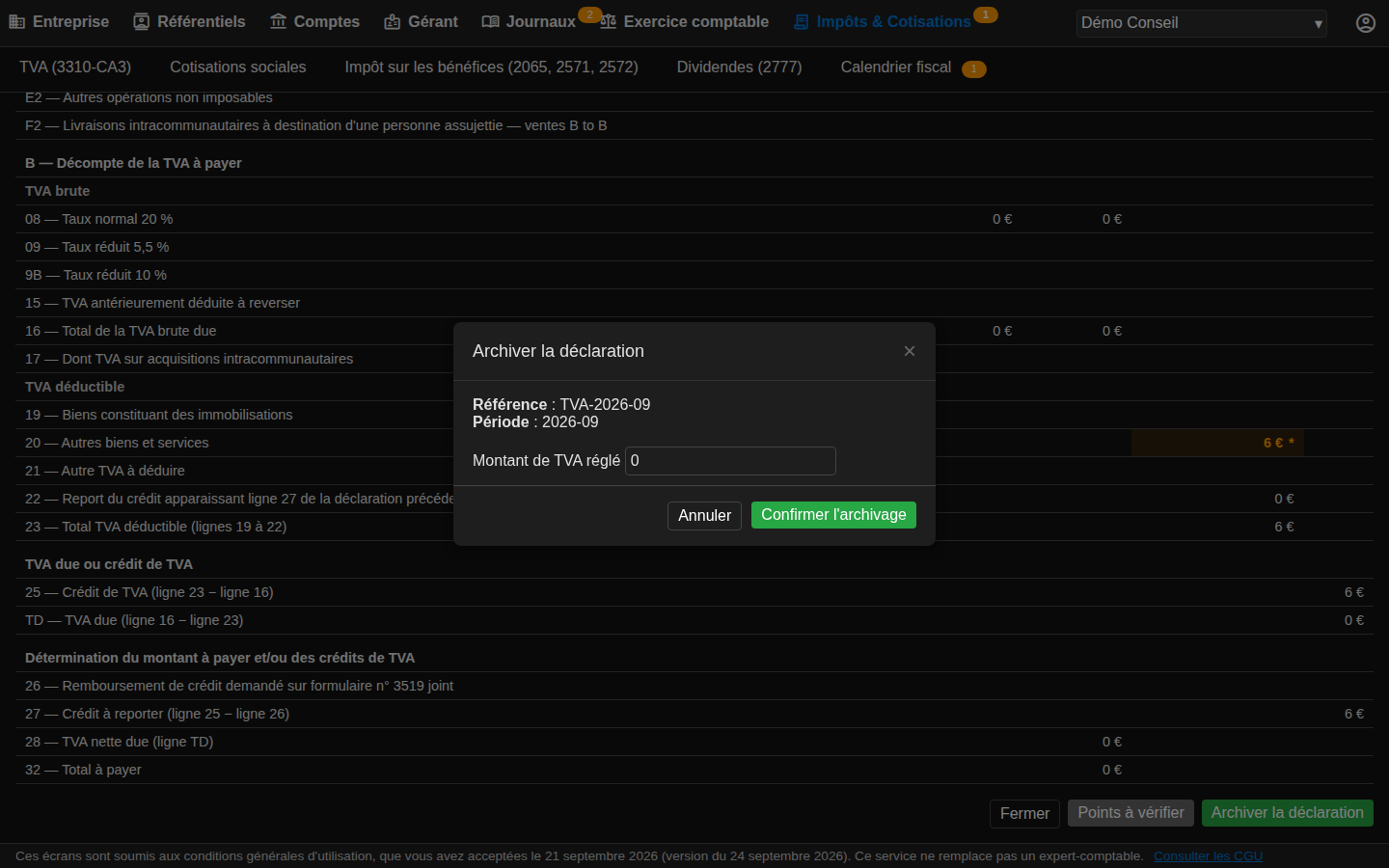Open Impôt sur les bénéfices tab
Viewport: 1389px width, 868px height.
click(x=492, y=68)
